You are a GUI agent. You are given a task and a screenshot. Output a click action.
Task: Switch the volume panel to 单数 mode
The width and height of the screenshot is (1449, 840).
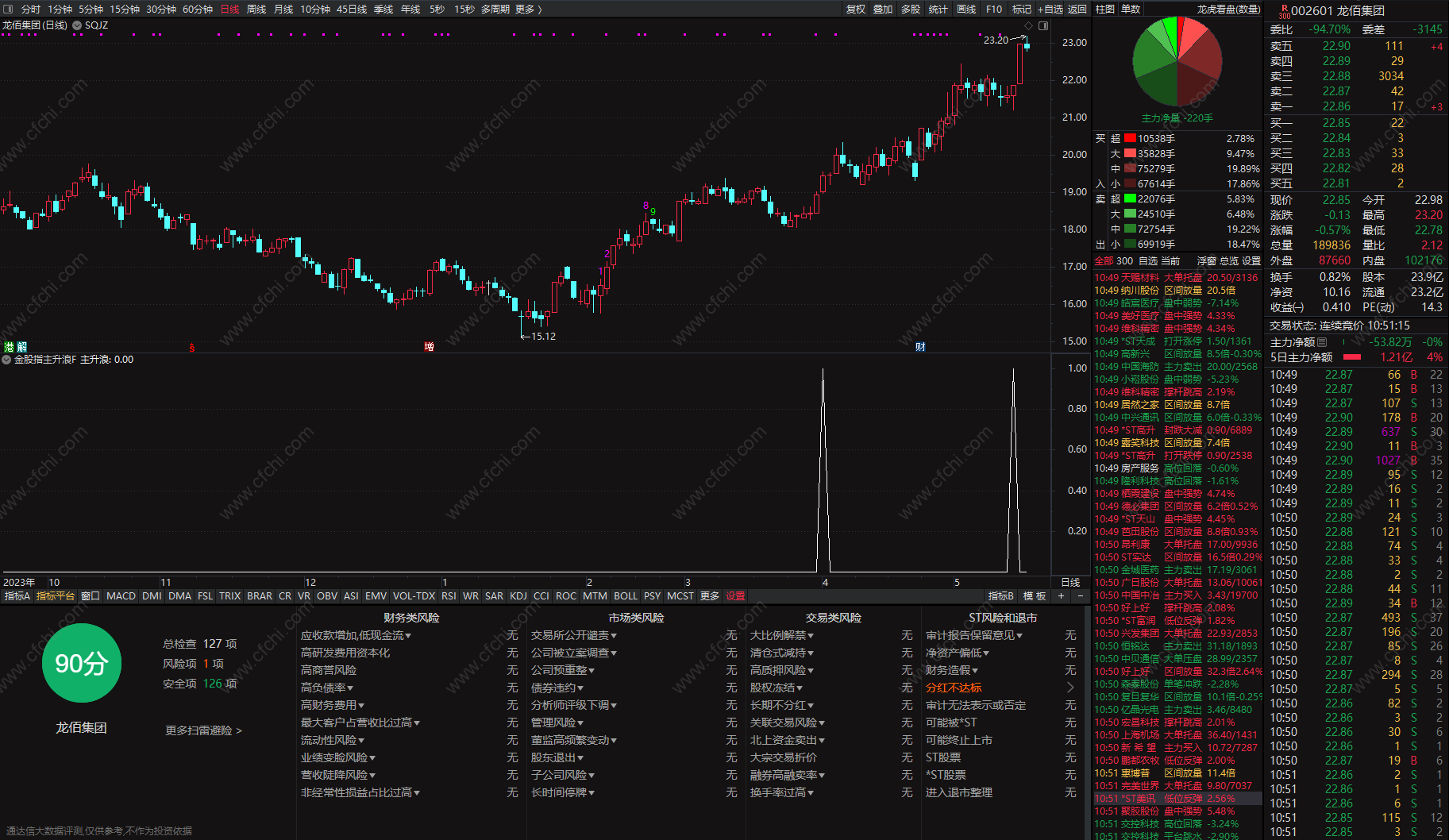pyautogui.click(x=1131, y=9)
